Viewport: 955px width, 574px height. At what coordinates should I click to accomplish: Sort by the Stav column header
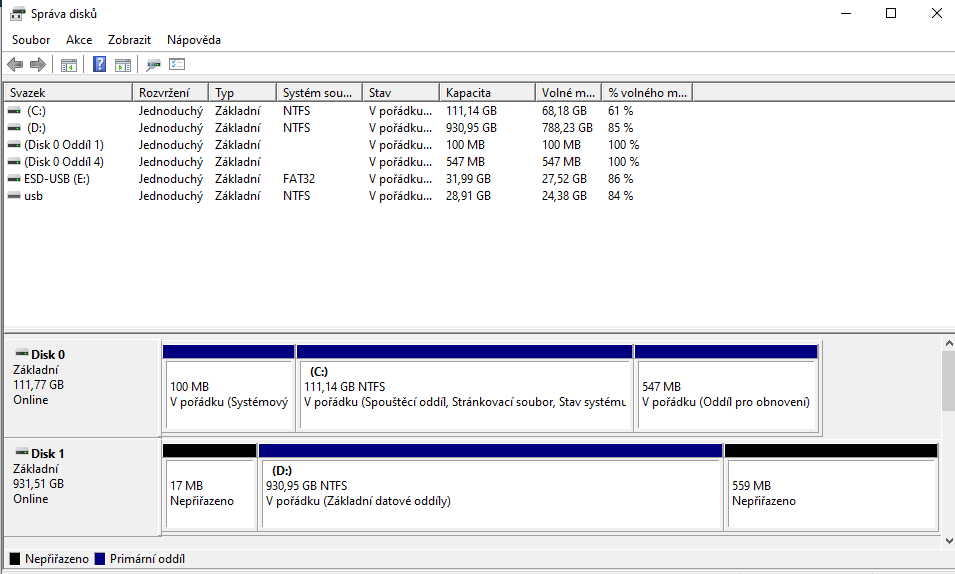pyautogui.click(x=401, y=93)
